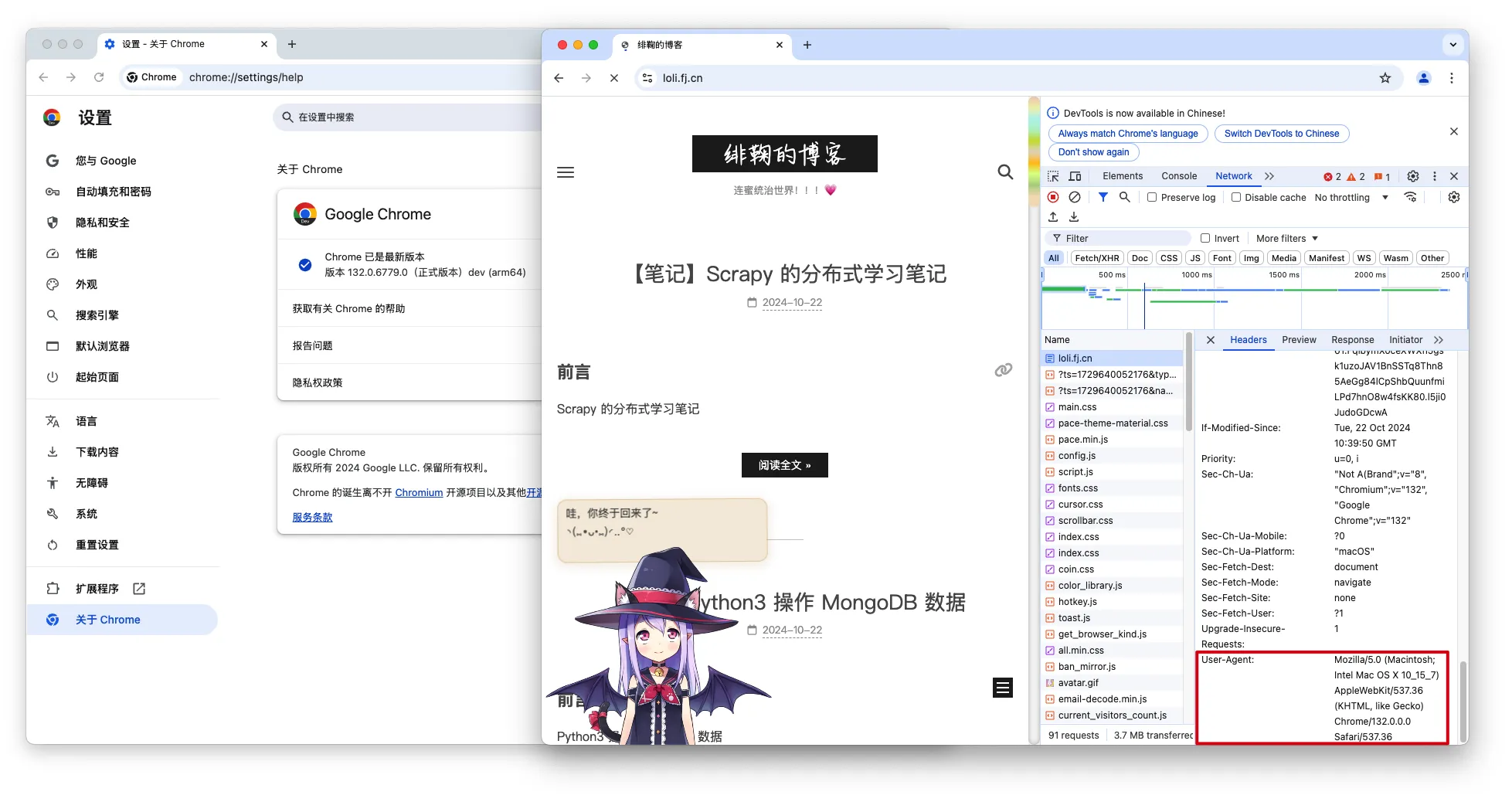The height and width of the screenshot is (802, 1512).
Task: Activate the DevTools inspect element icon
Action: (x=1053, y=176)
